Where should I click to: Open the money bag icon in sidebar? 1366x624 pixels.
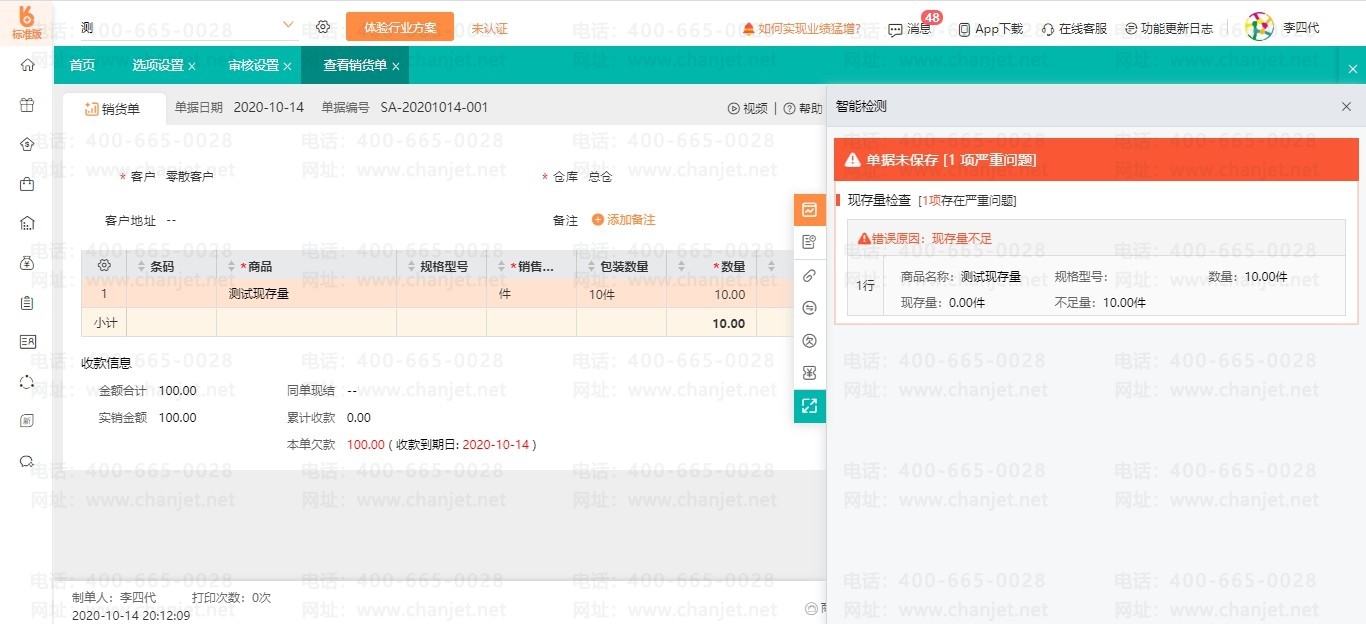tap(27, 263)
